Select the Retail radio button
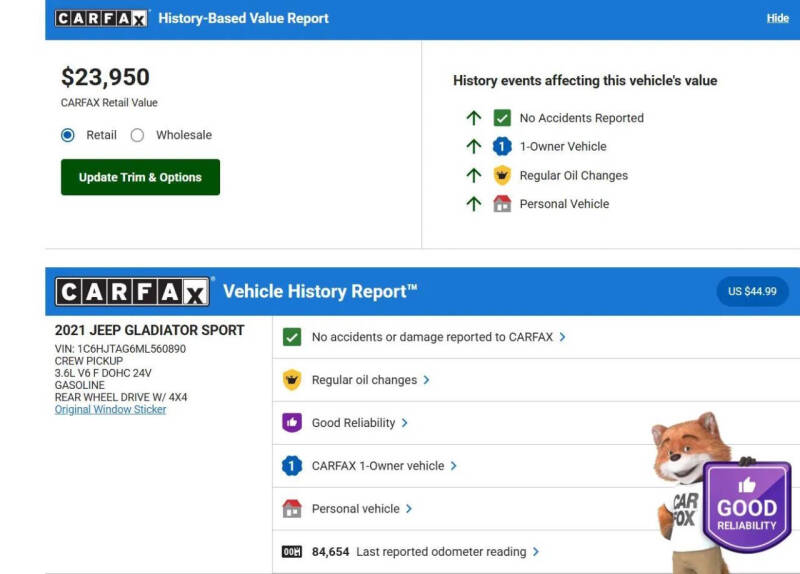Viewport: 800px width, 574px height. click(x=68, y=135)
